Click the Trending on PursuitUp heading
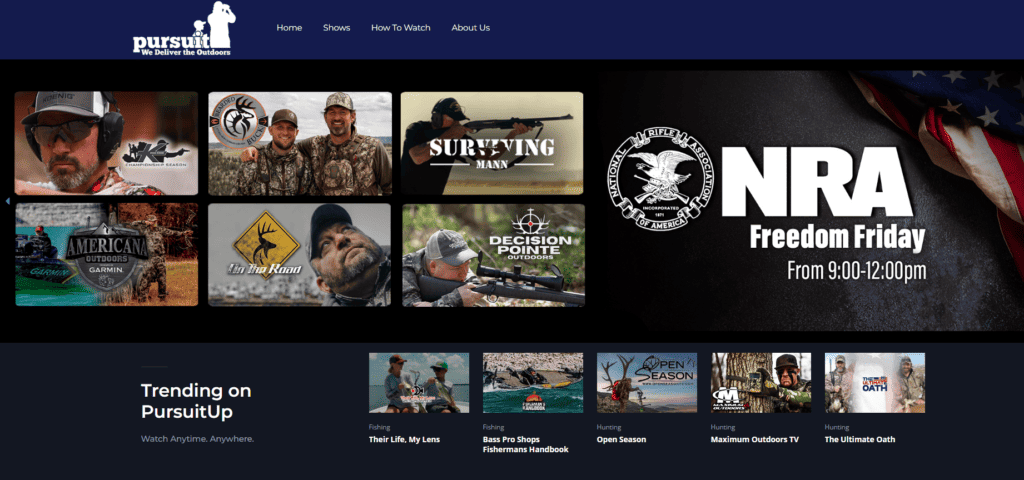Viewport: 1024px width, 480px height. [x=196, y=401]
